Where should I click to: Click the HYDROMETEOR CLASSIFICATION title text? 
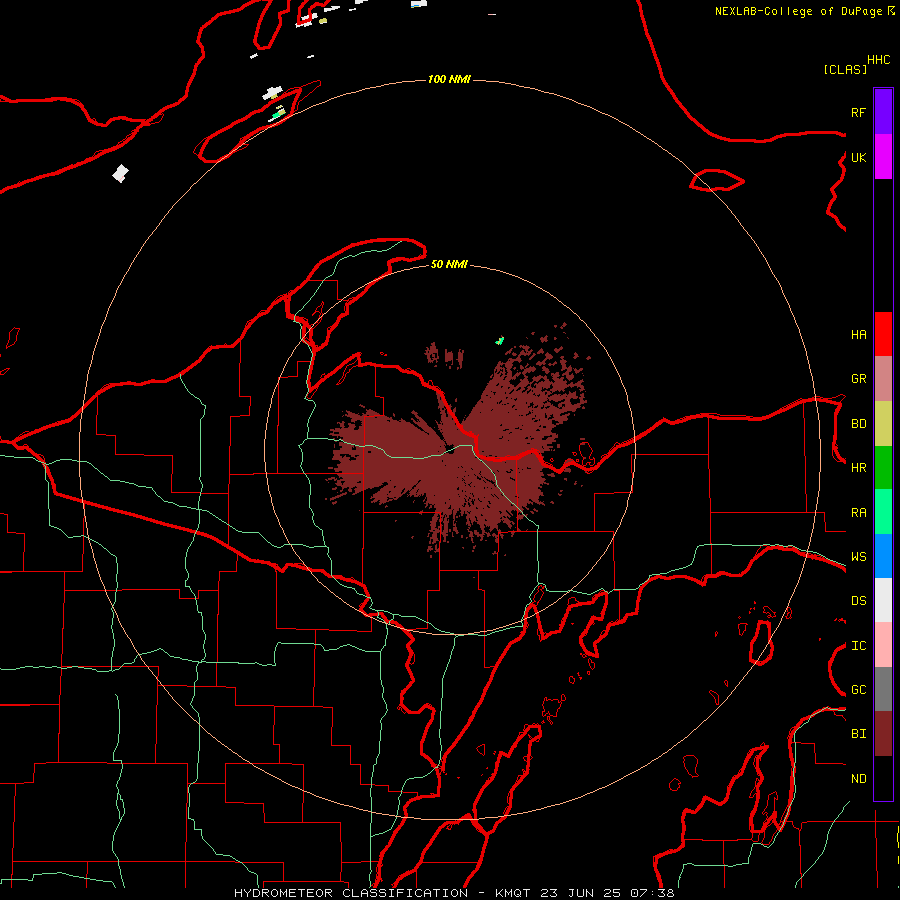[351, 893]
